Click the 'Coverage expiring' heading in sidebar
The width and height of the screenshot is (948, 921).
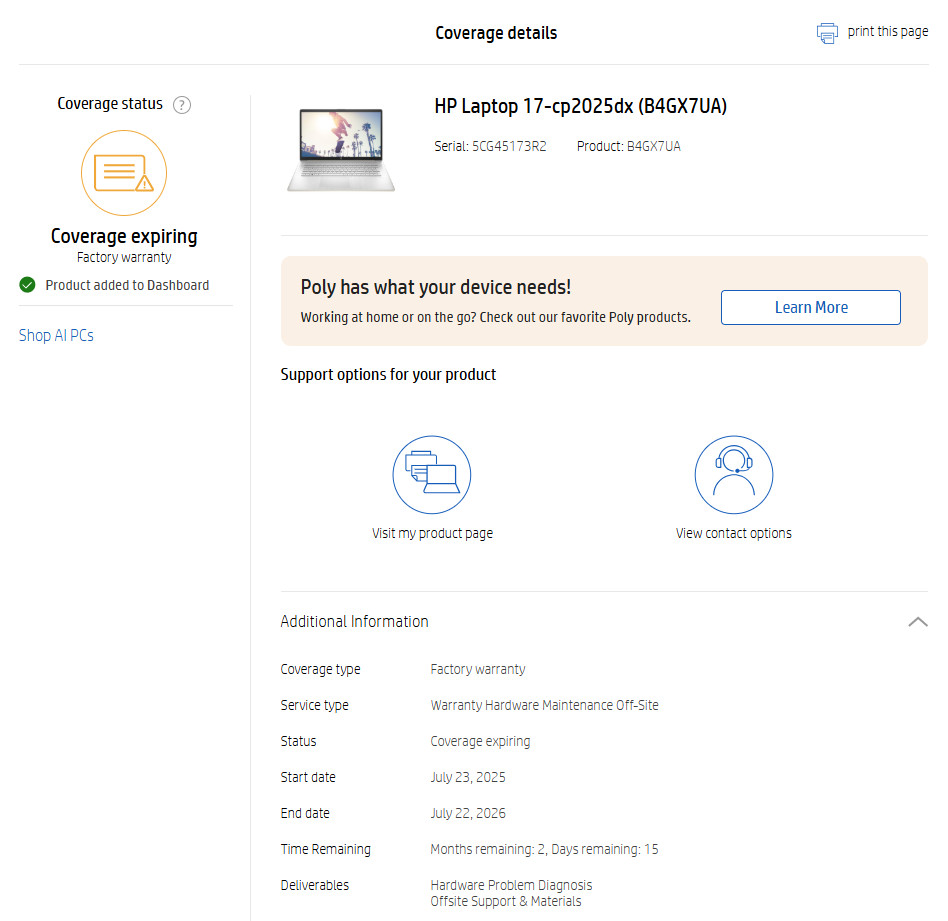124,236
